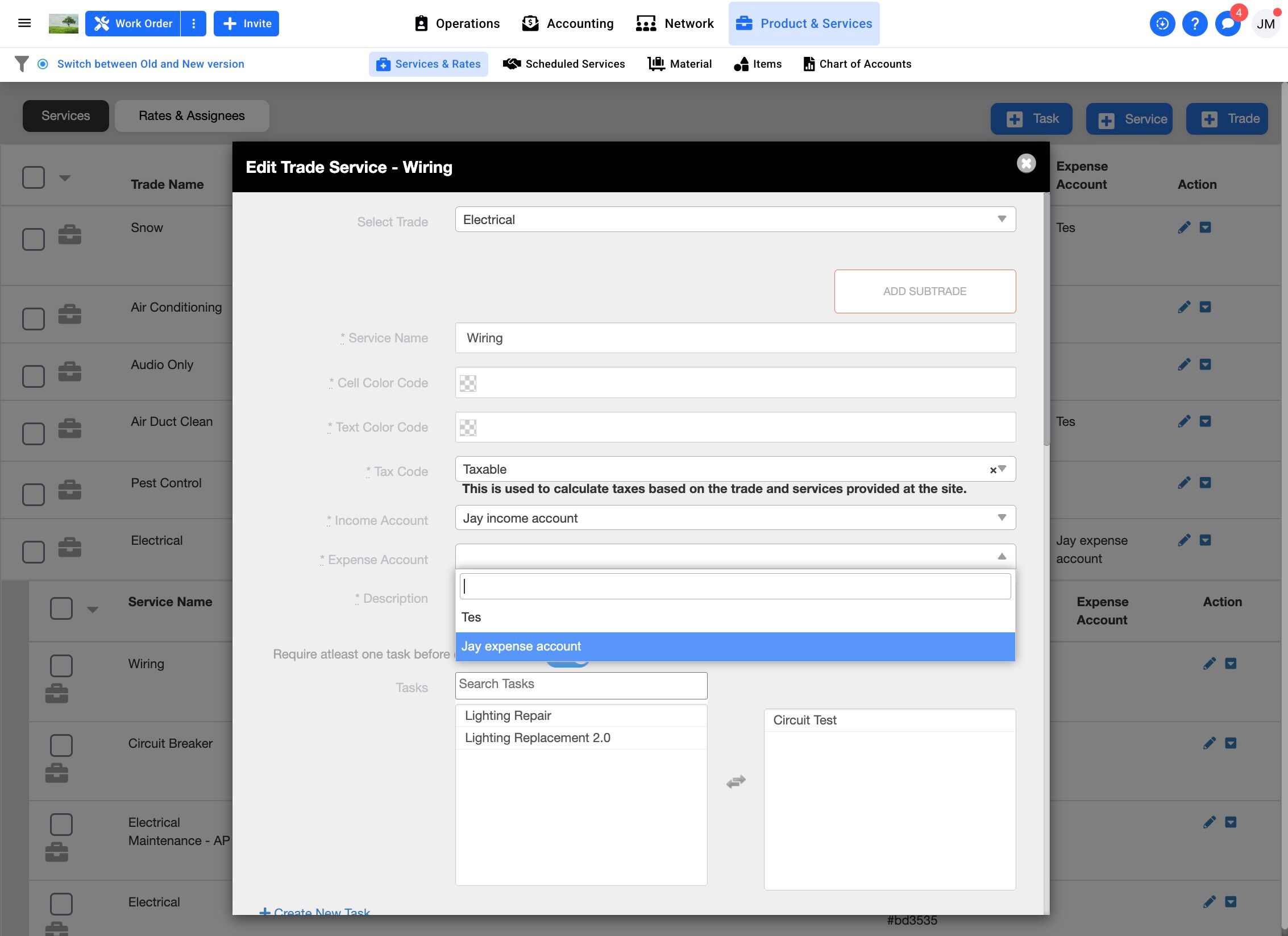Click Work Order three-dot options icon

pos(194,23)
